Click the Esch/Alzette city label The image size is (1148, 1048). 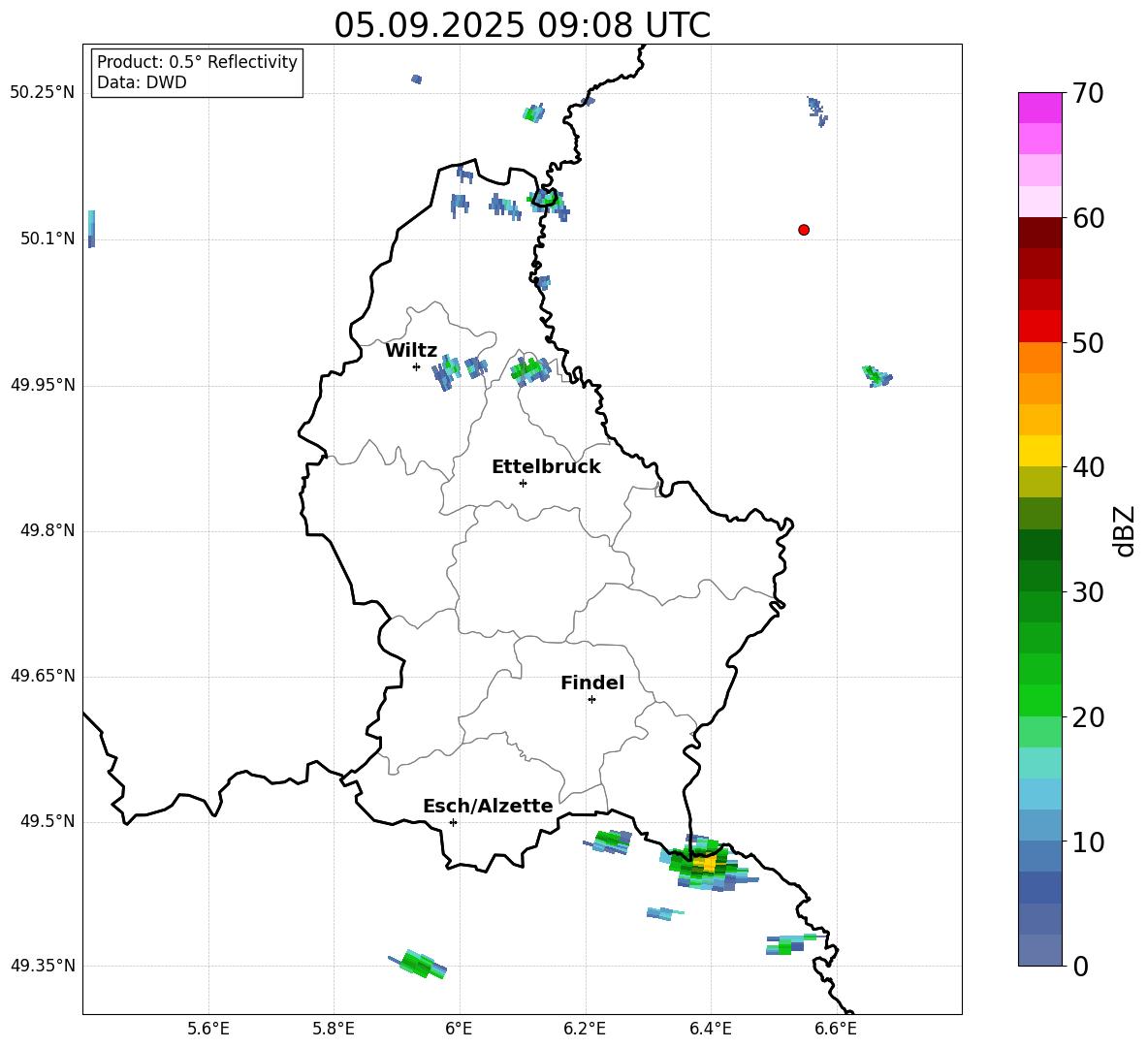tap(488, 806)
